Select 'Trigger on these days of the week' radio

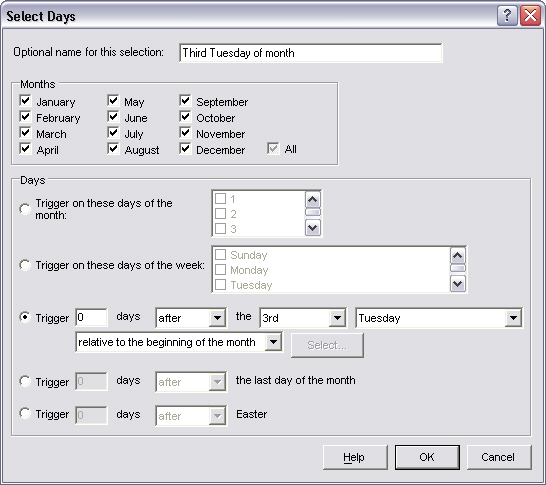tap(25, 265)
